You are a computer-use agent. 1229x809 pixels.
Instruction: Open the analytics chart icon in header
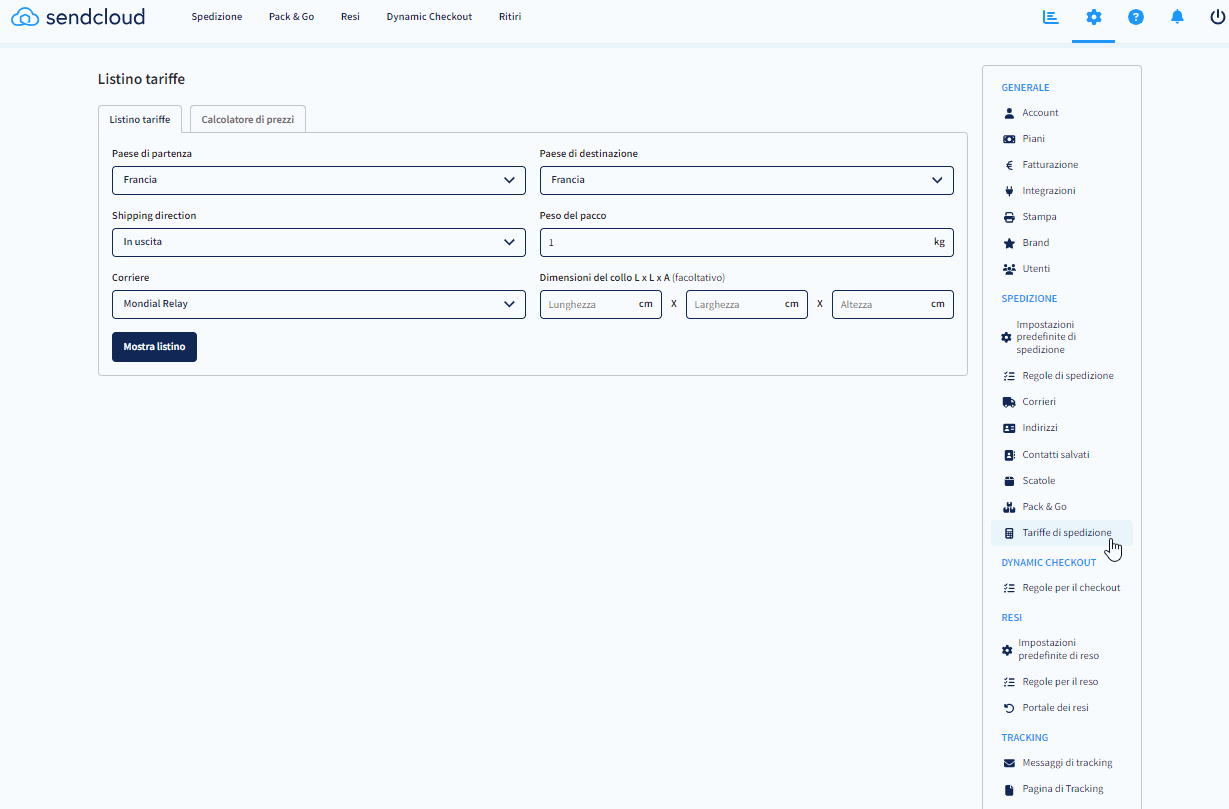pyautogui.click(x=1050, y=17)
